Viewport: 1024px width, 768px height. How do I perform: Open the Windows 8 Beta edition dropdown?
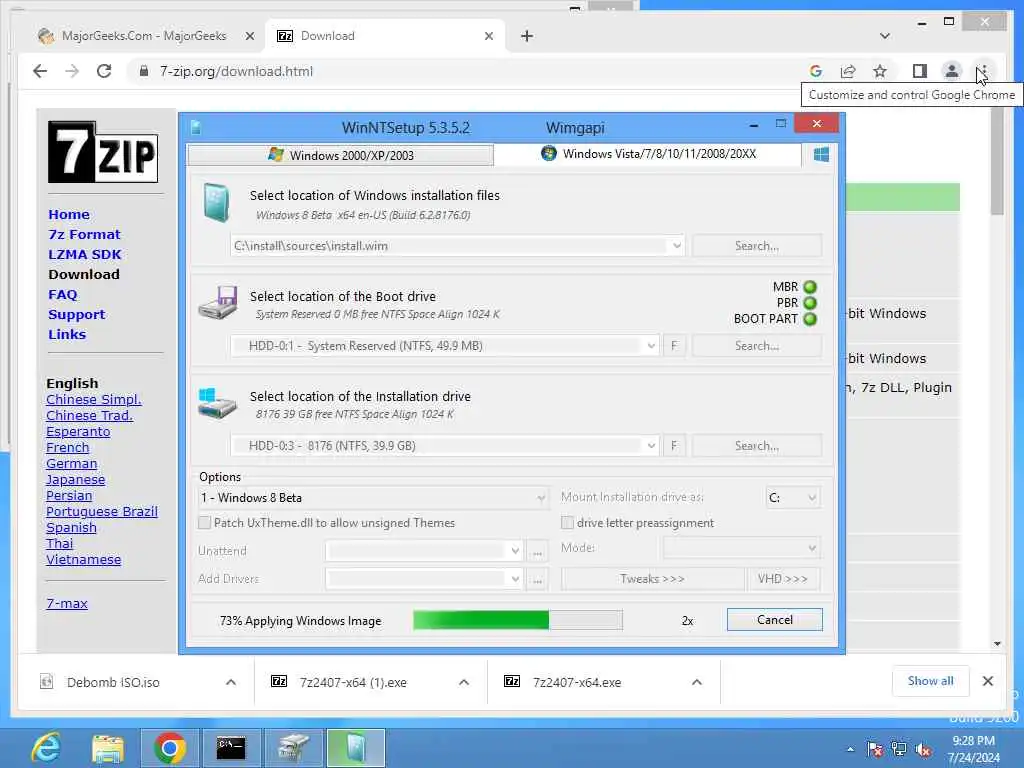(x=373, y=498)
